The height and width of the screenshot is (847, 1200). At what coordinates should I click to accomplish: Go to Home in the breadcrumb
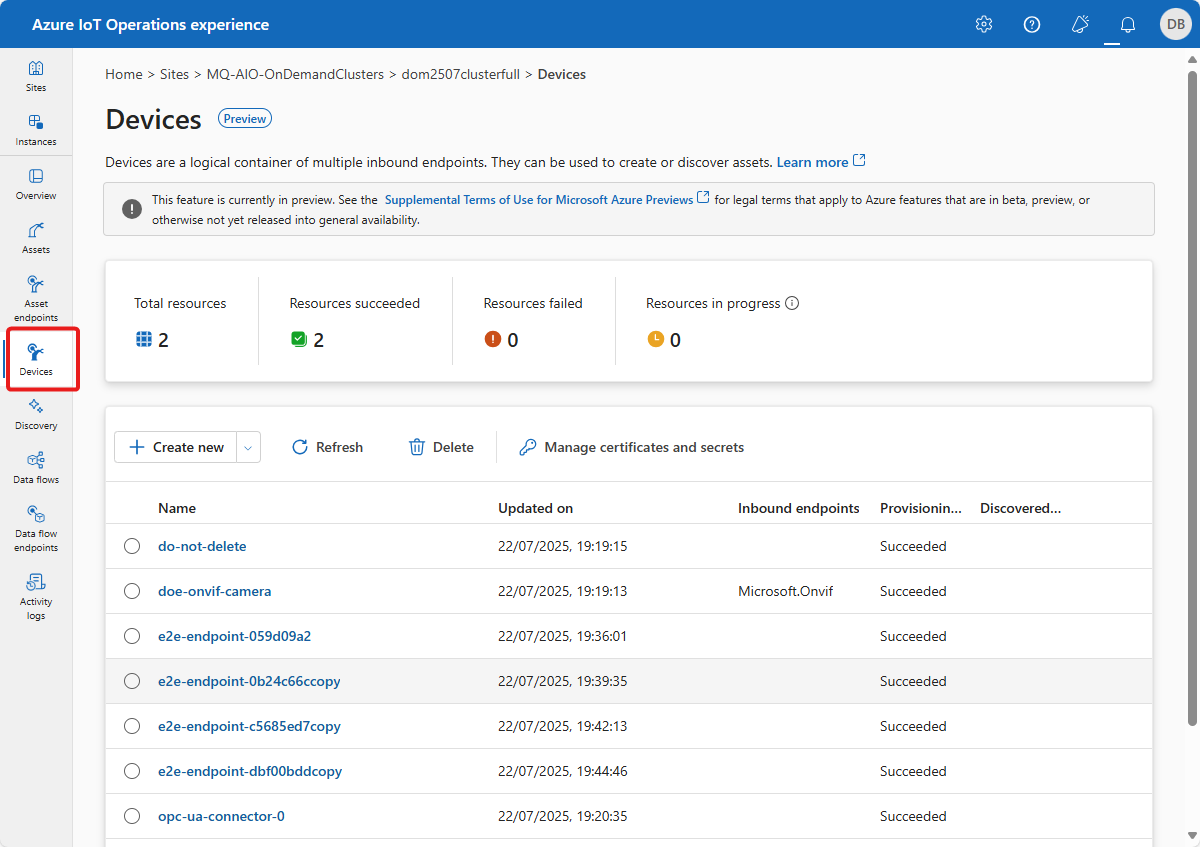(x=124, y=74)
